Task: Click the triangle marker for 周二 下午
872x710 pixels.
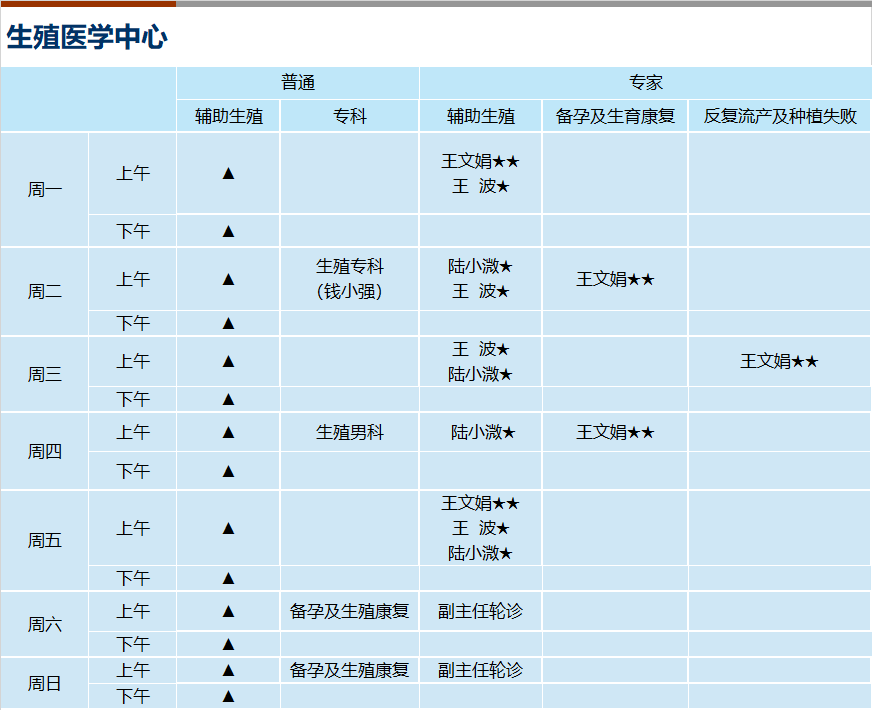Action: pos(228,323)
